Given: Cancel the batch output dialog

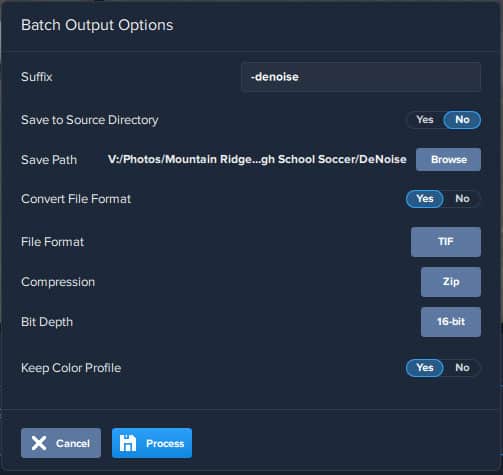Looking at the screenshot, I should [x=61, y=443].
